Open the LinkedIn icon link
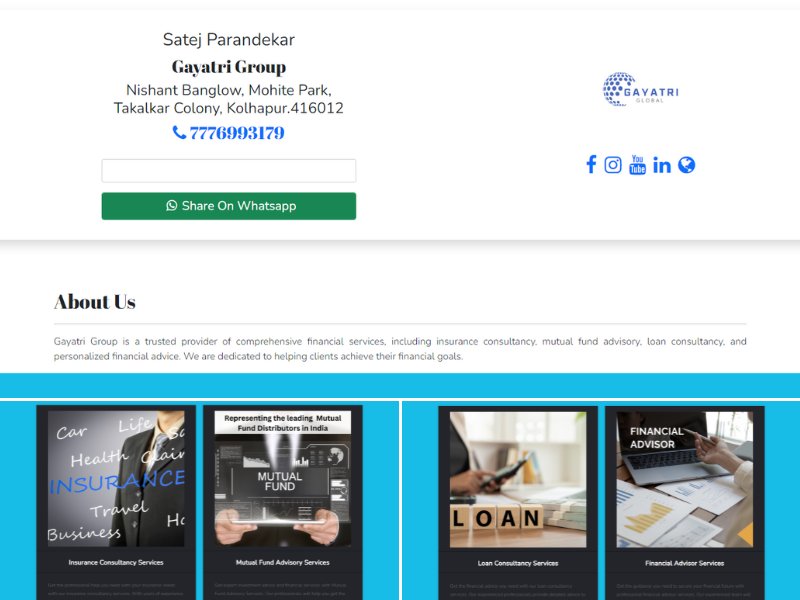Viewport: 800px width, 600px height. 662,165
